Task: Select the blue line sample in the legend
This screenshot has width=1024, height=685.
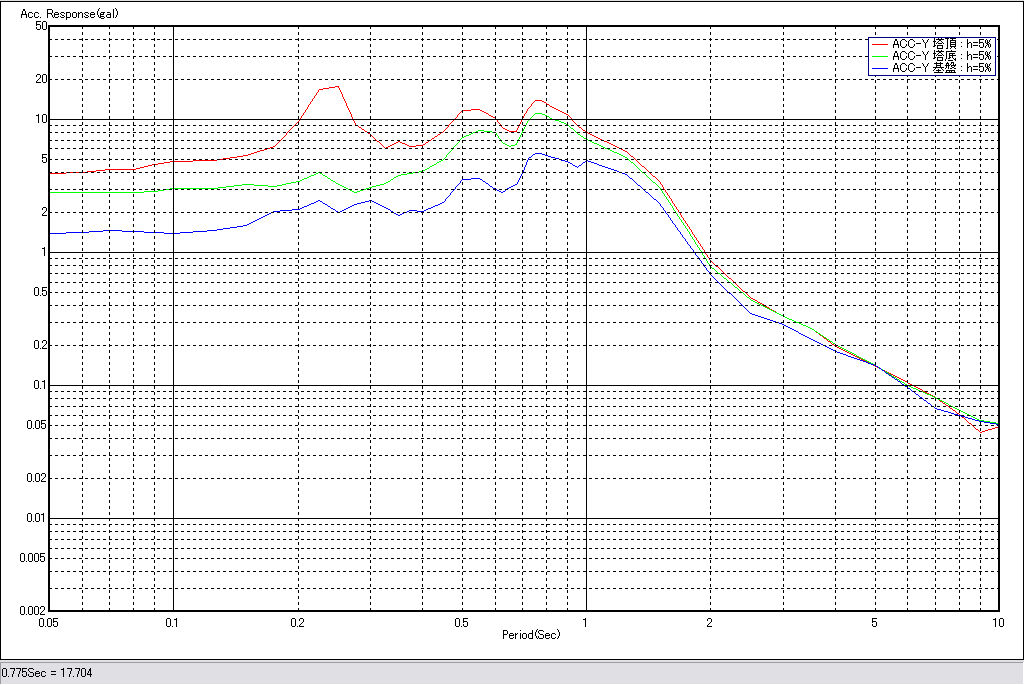Action: [x=880, y=68]
